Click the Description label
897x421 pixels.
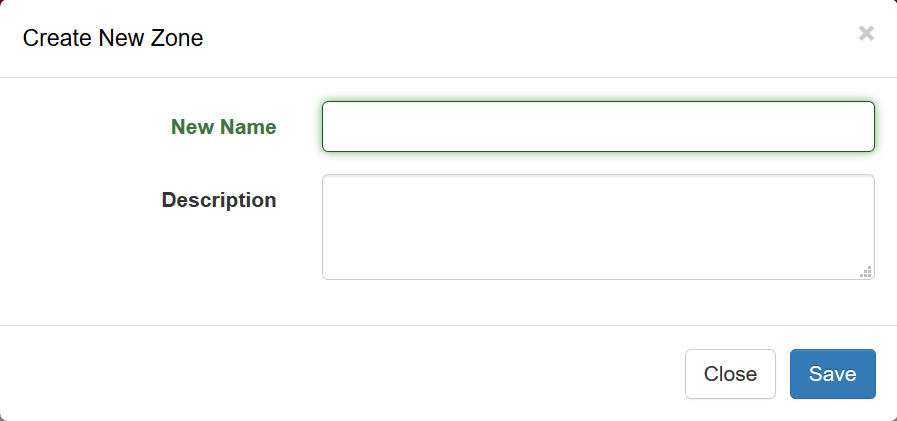pyautogui.click(x=218, y=200)
